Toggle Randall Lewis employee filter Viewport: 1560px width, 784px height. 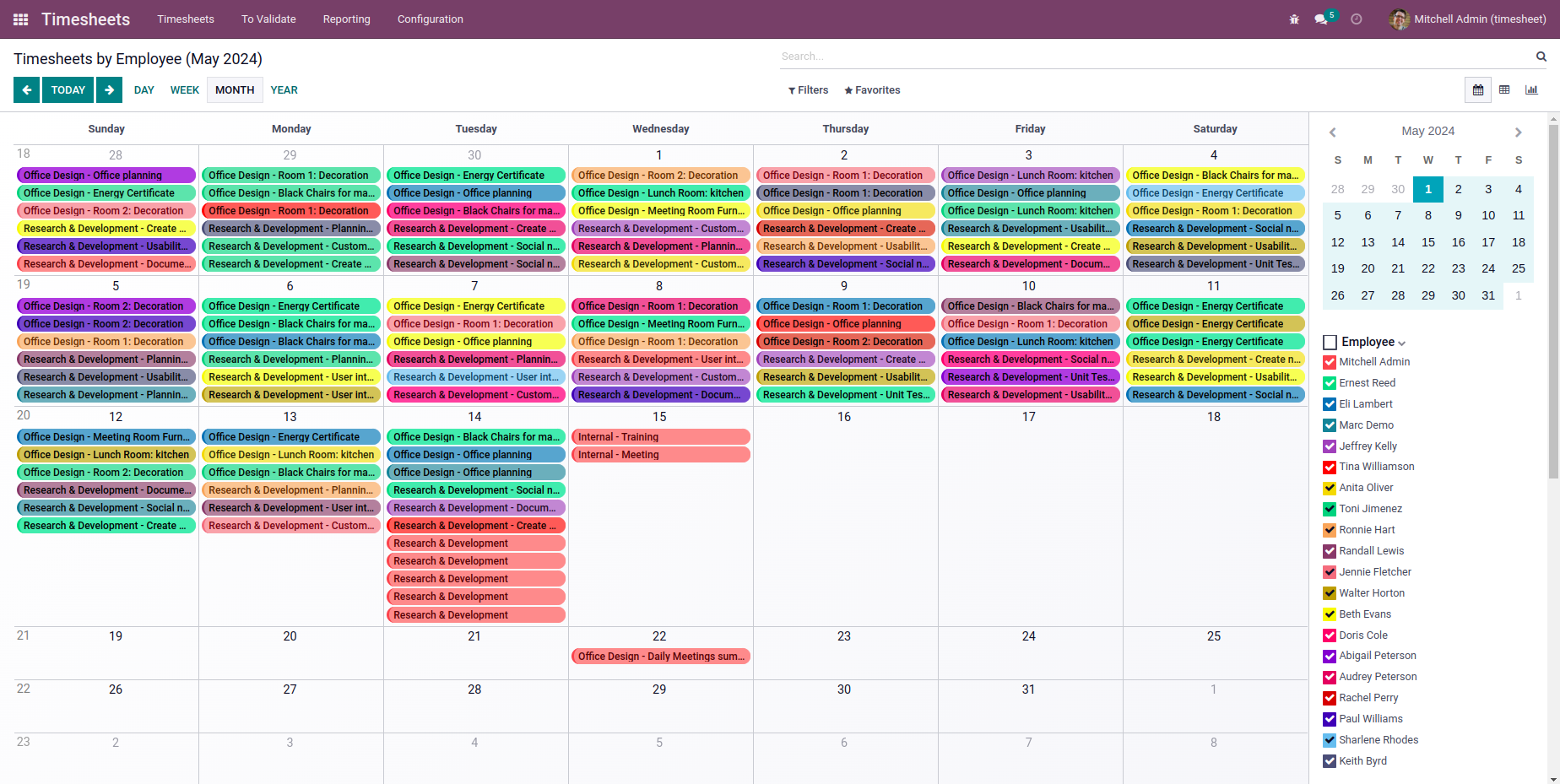[x=1330, y=551]
